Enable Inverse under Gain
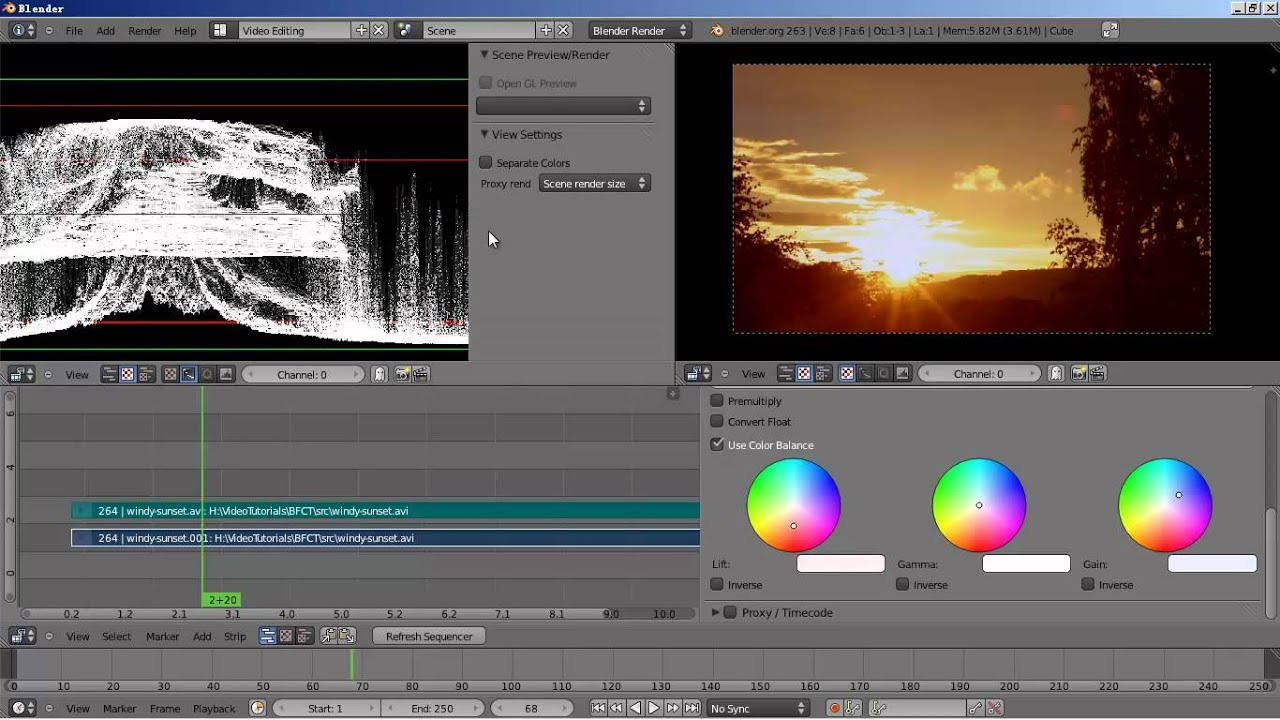This screenshot has height=720, width=1280. pyautogui.click(x=1088, y=584)
